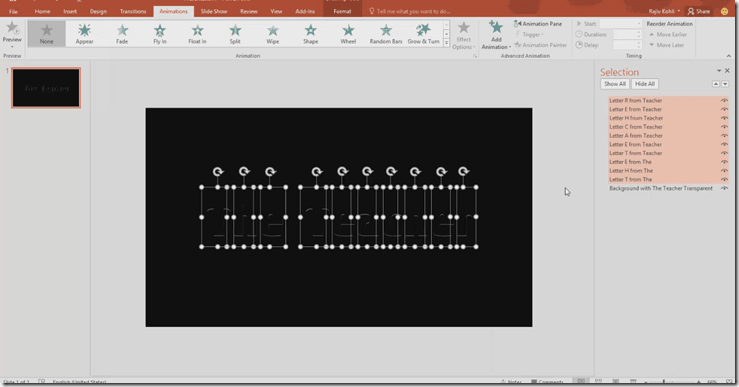739x387 pixels.
Task: Apply the Split animation effect
Action: click(x=235, y=33)
